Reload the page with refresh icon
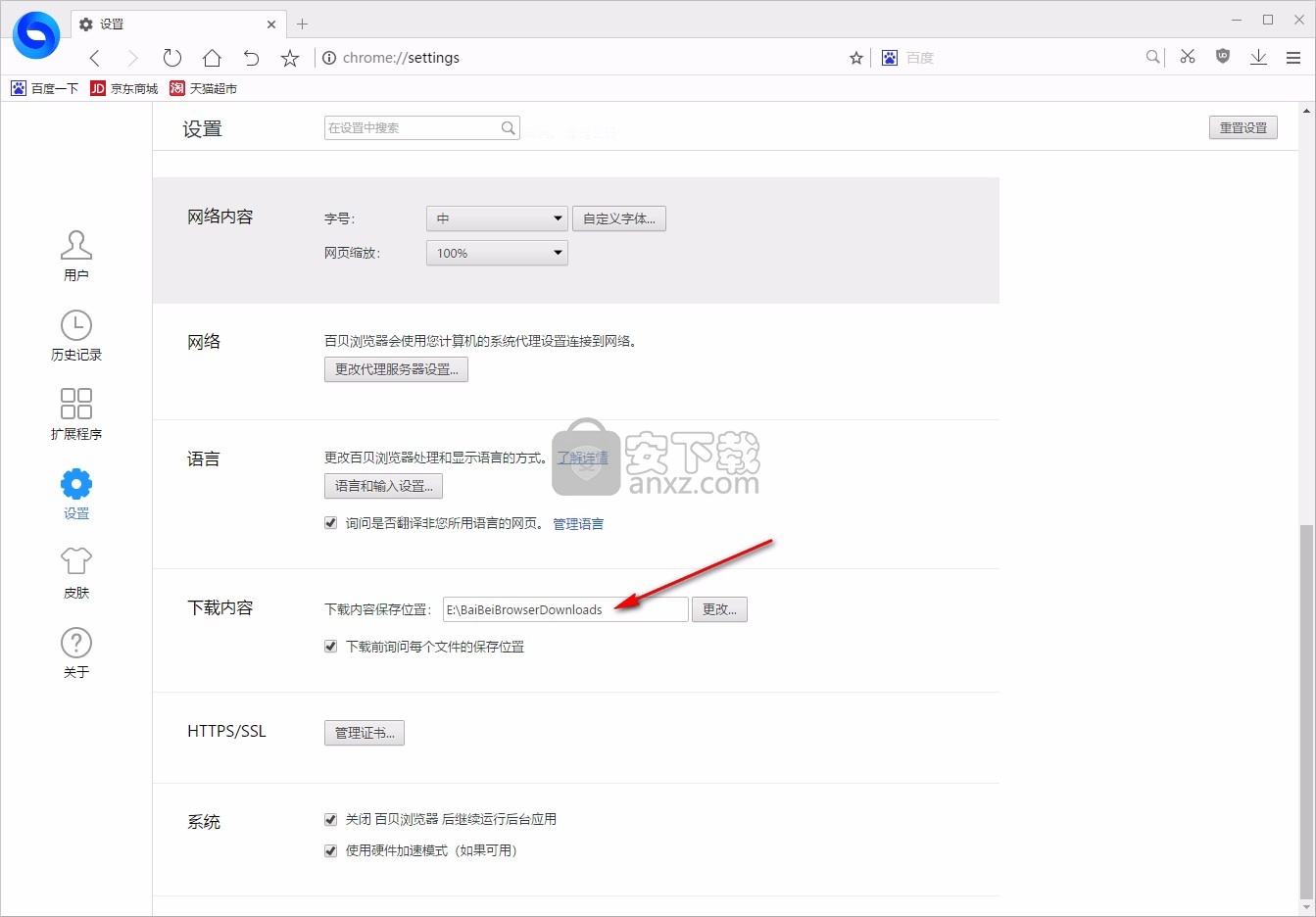Viewport: 1316px width, 917px height. click(x=172, y=58)
